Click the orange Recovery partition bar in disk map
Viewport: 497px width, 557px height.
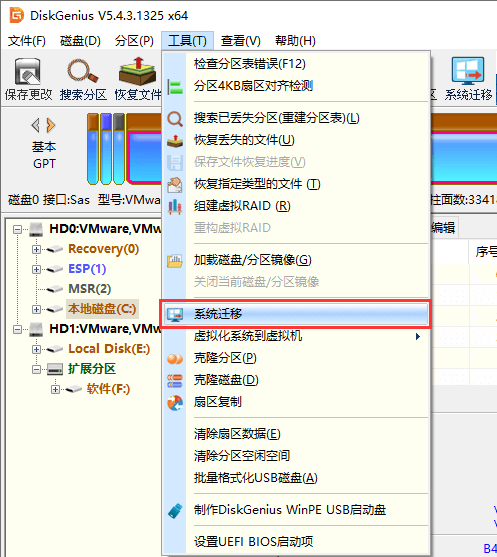click(x=93, y=149)
